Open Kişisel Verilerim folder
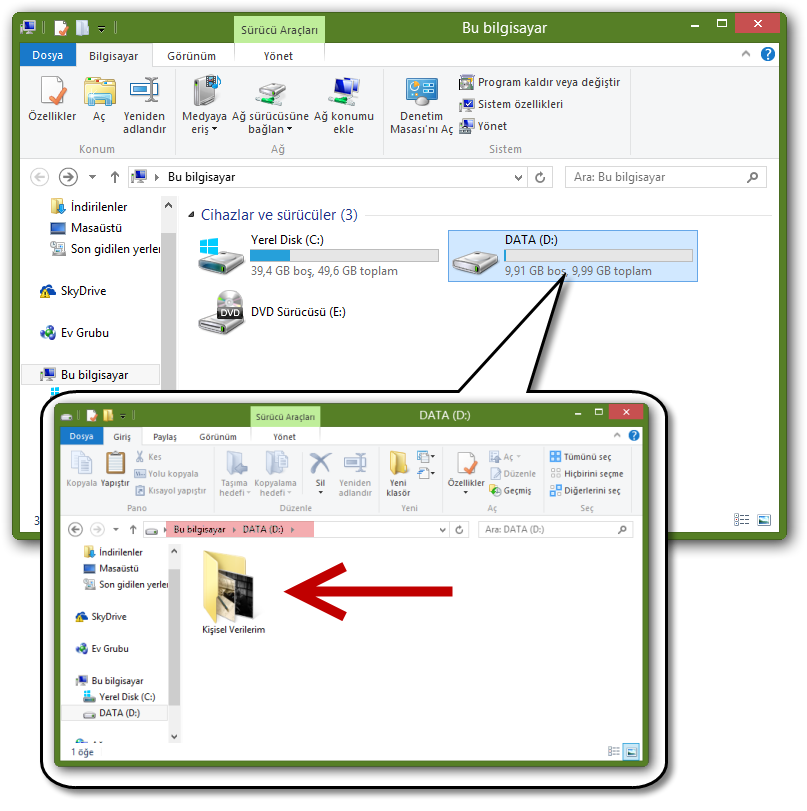This screenshot has width=807, height=811. [234, 593]
